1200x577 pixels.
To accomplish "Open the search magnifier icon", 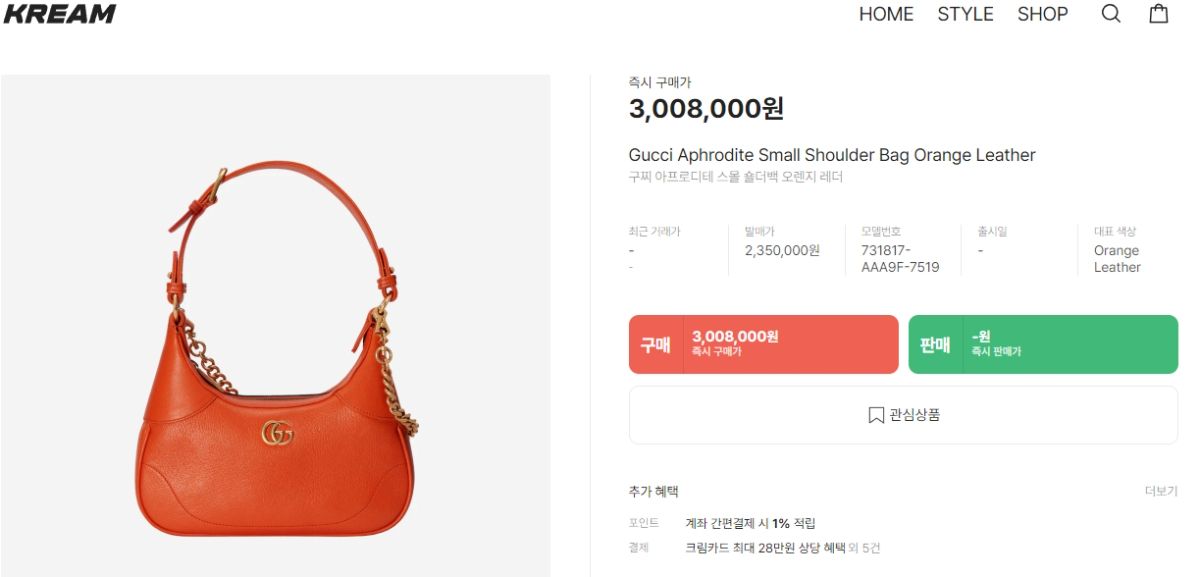I will (x=1111, y=14).
